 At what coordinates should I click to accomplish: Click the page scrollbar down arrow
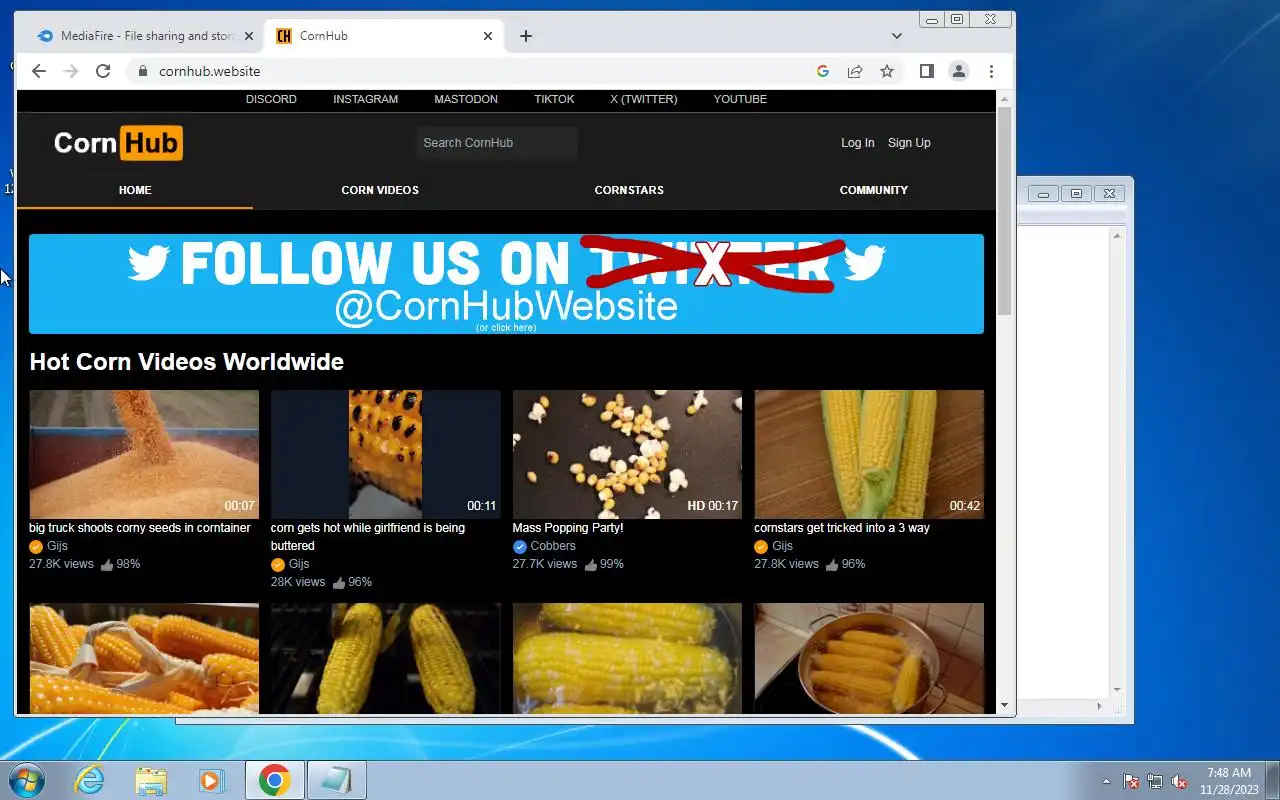1005,705
